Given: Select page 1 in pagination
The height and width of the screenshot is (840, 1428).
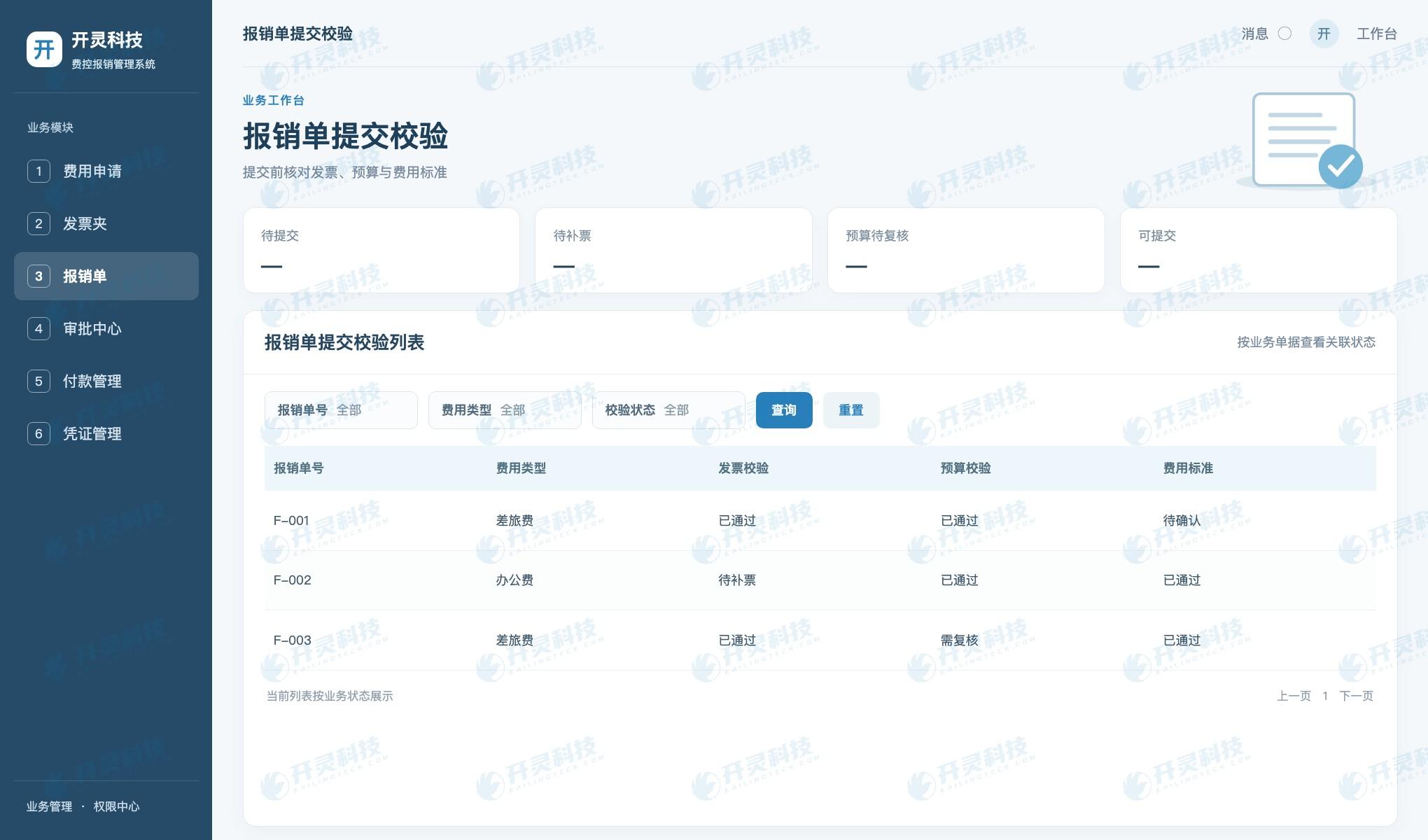Looking at the screenshot, I should pyautogui.click(x=1325, y=696).
